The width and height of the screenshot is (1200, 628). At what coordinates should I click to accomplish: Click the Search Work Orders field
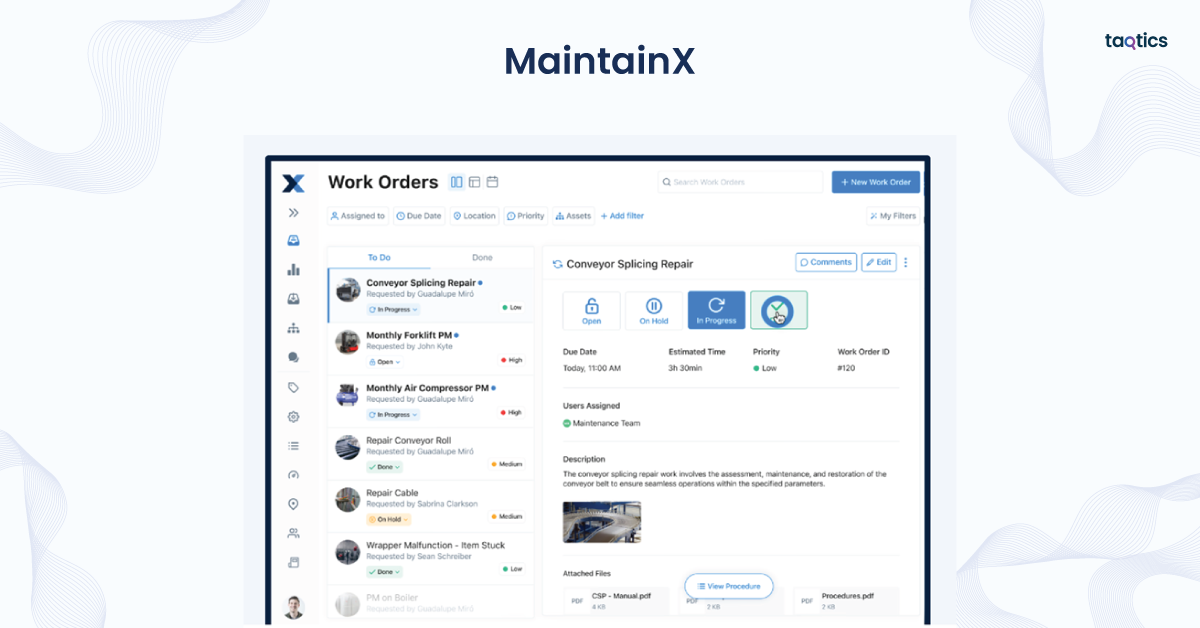pyautogui.click(x=740, y=182)
